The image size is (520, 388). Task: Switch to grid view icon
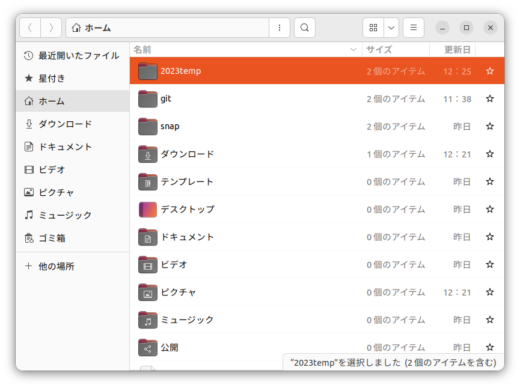[x=373, y=28]
